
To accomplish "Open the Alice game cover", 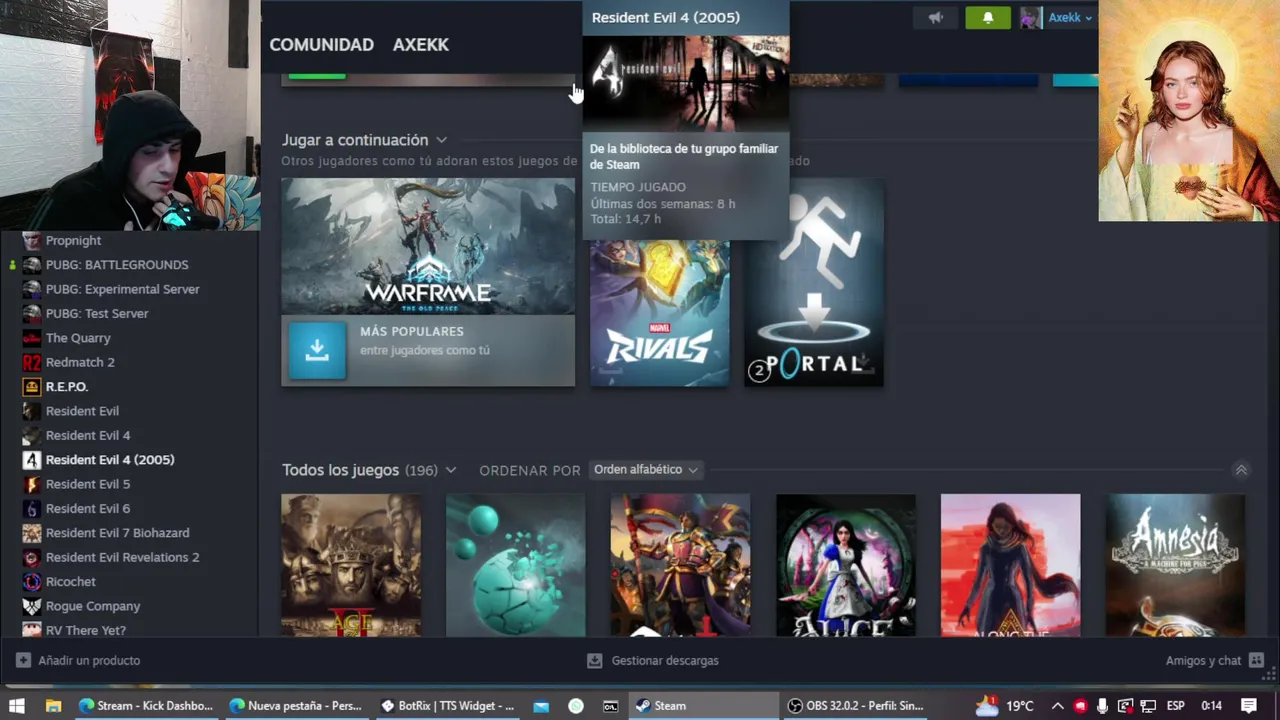I will pos(846,565).
